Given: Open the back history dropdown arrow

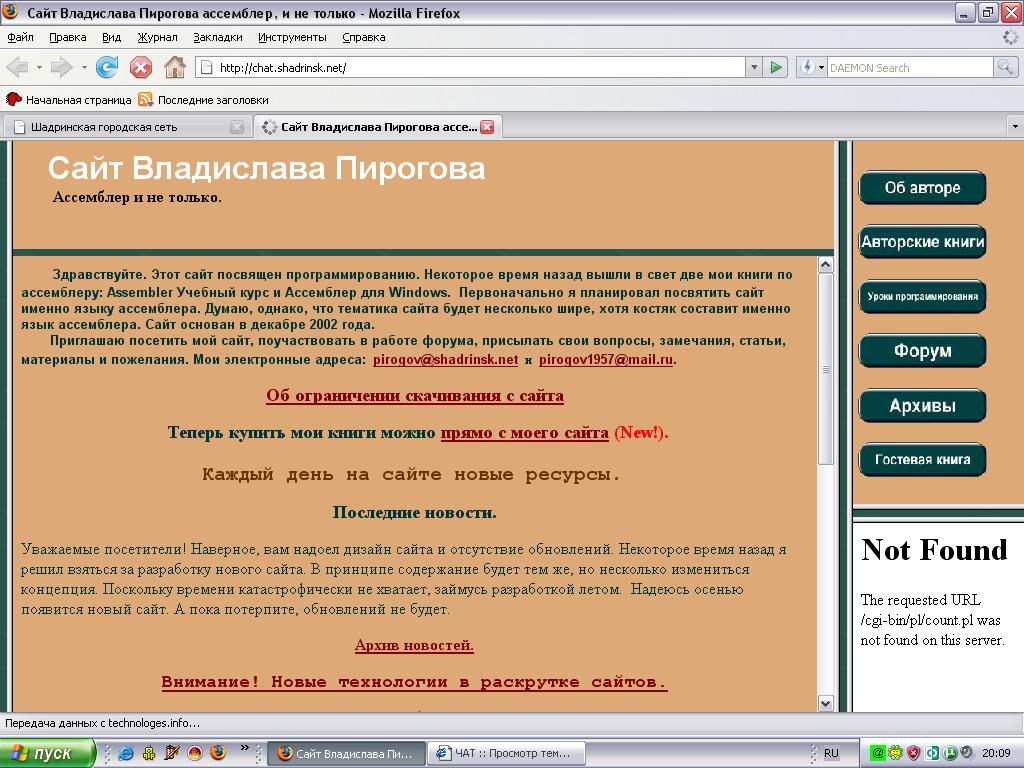Looking at the screenshot, I should point(39,67).
